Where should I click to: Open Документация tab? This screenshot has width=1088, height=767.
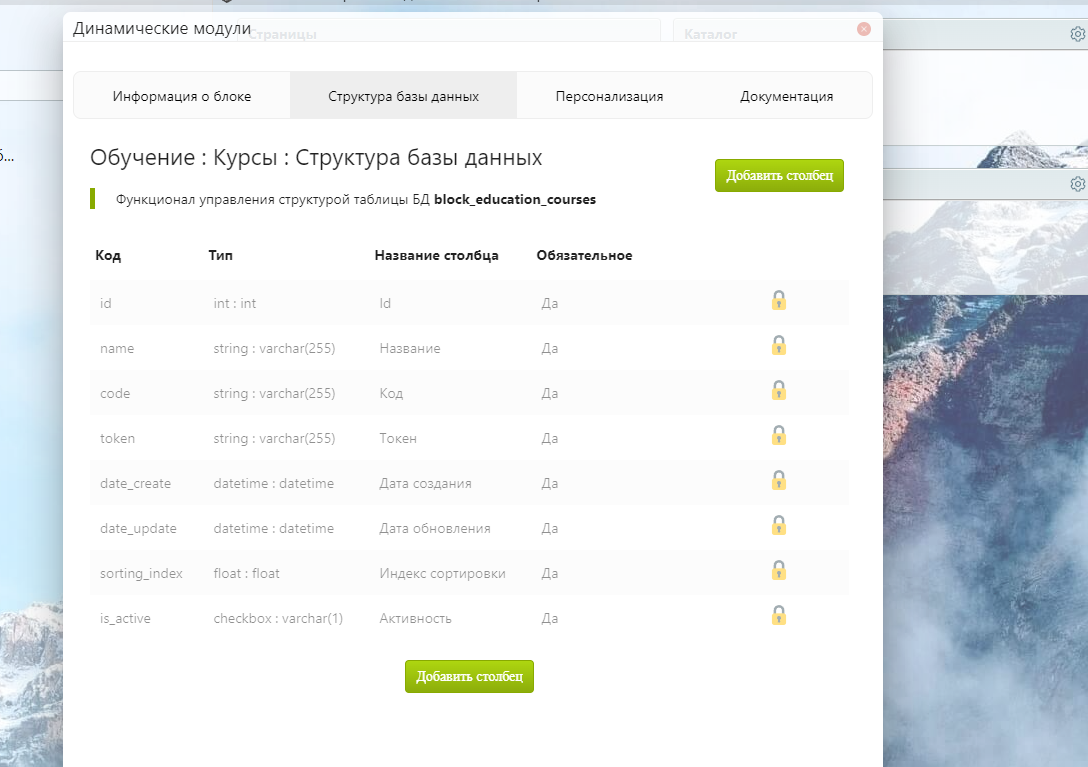pyautogui.click(x=786, y=96)
